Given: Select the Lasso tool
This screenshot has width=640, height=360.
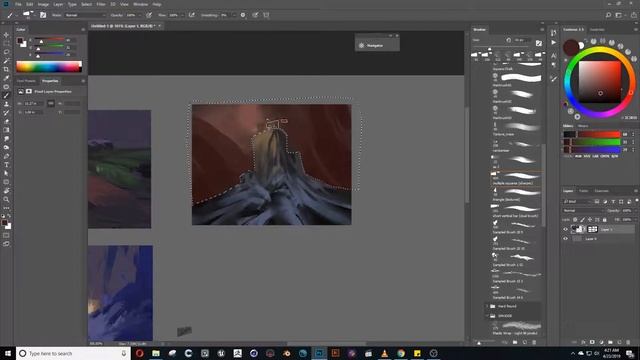Looking at the screenshot, I should 6,52.
